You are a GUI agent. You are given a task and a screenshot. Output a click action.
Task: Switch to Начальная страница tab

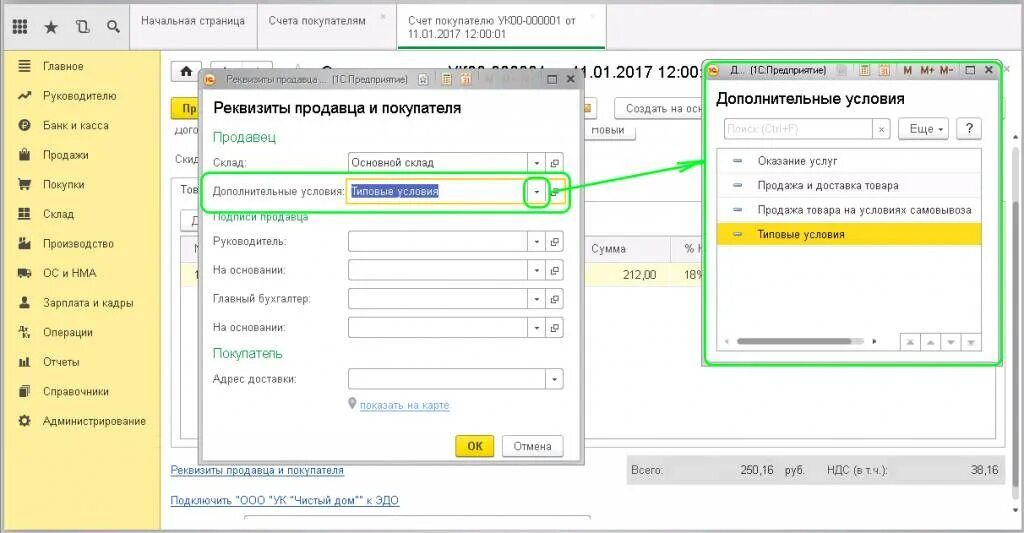[x=193, y=21]
